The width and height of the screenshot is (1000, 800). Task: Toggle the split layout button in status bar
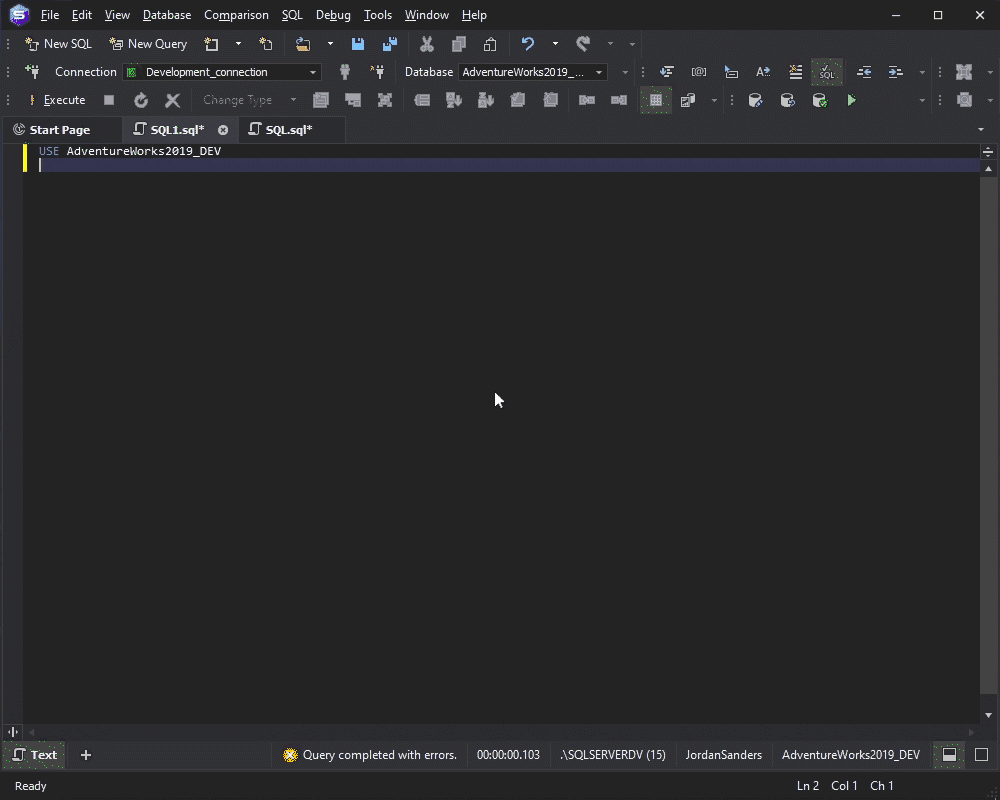point(950,755)
